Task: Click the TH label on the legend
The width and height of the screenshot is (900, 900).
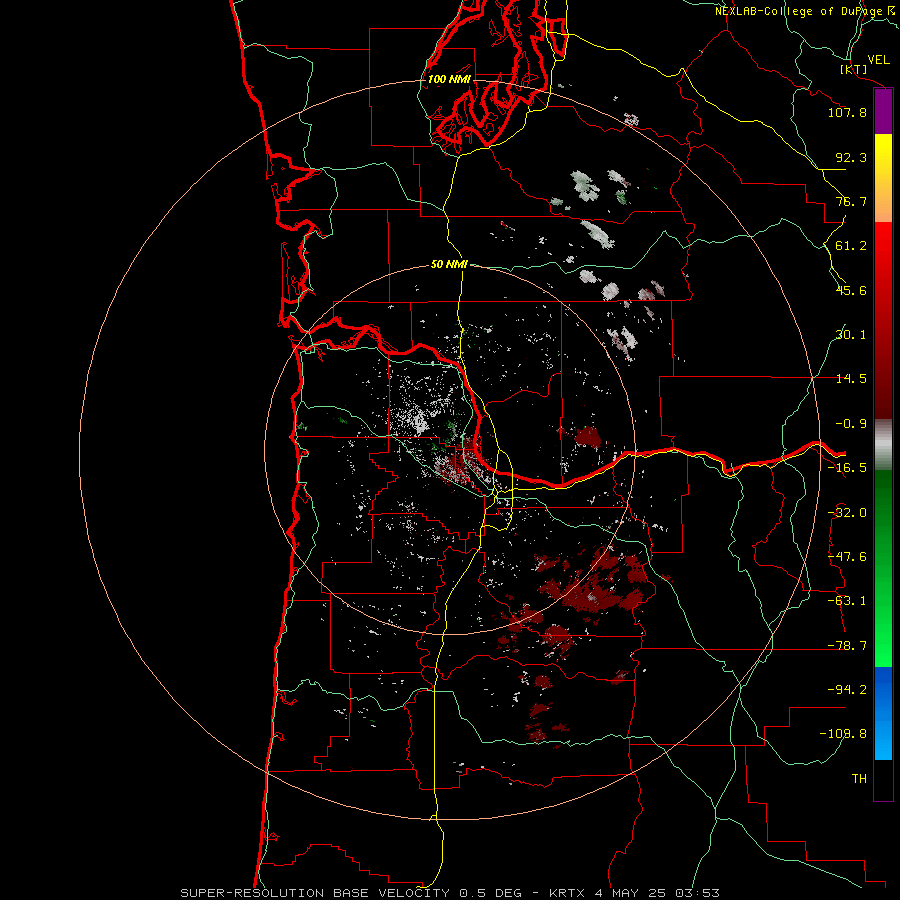Action: [859, 779]
